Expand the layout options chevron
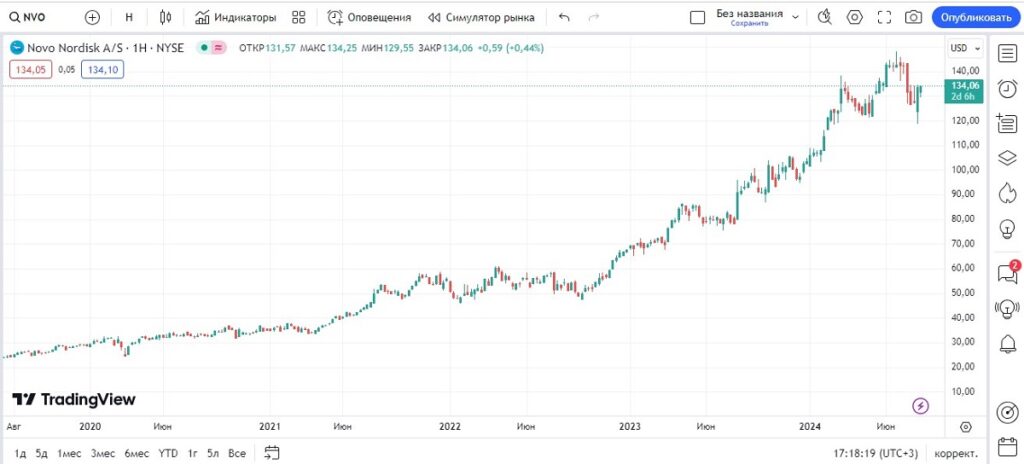 (795, 18)
